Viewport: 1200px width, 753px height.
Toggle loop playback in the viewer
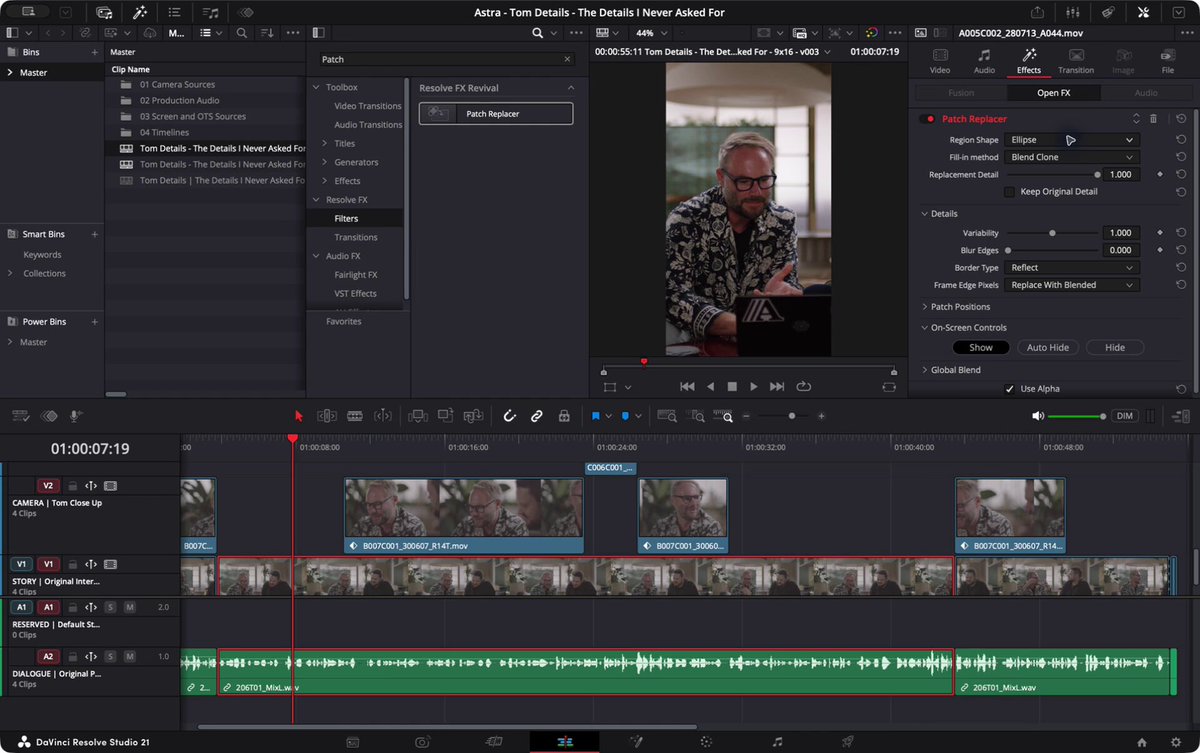click(803, 386)
